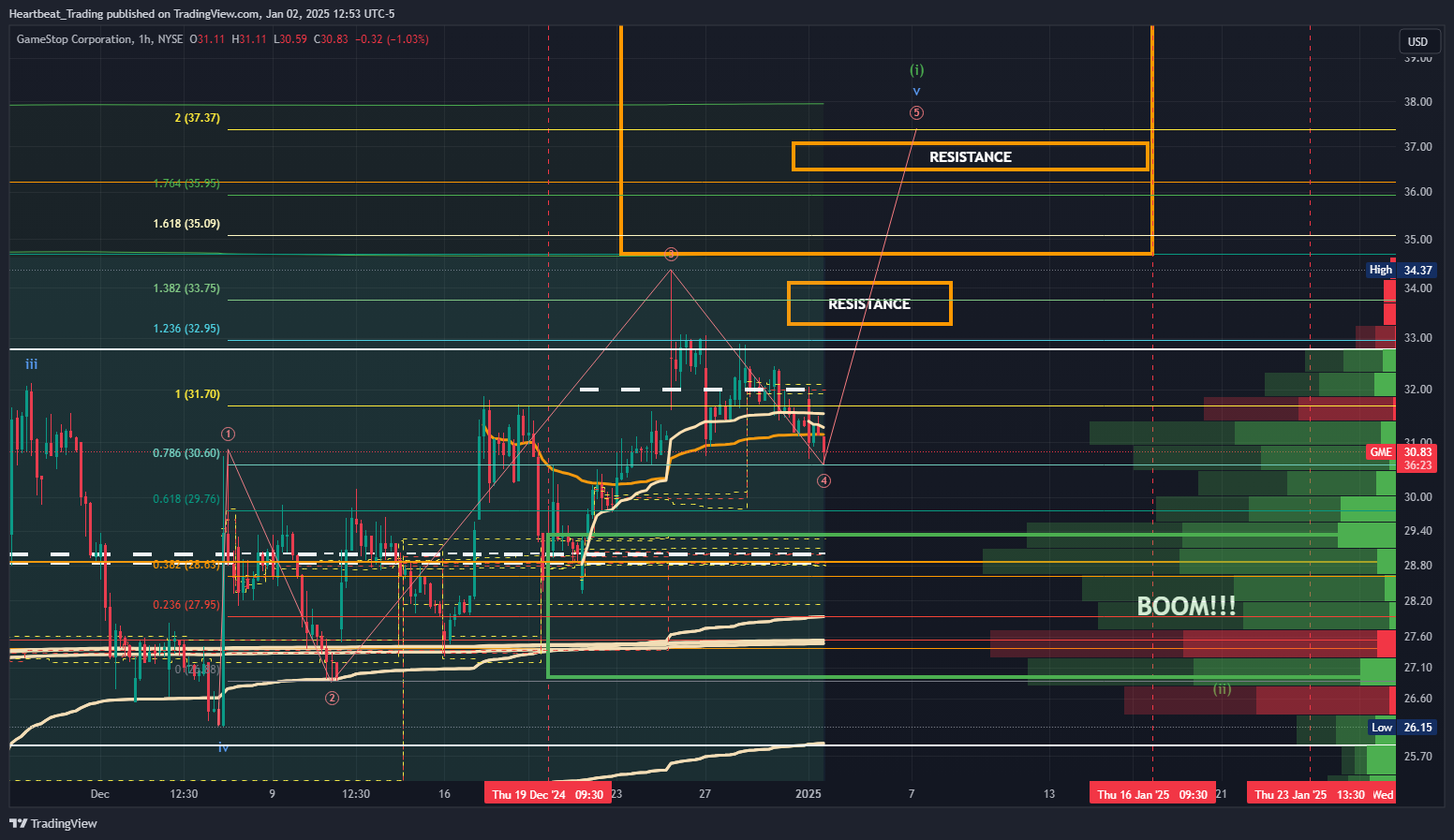Click the circled wave 2 label
1454x840 pixels.
(332, 698)
